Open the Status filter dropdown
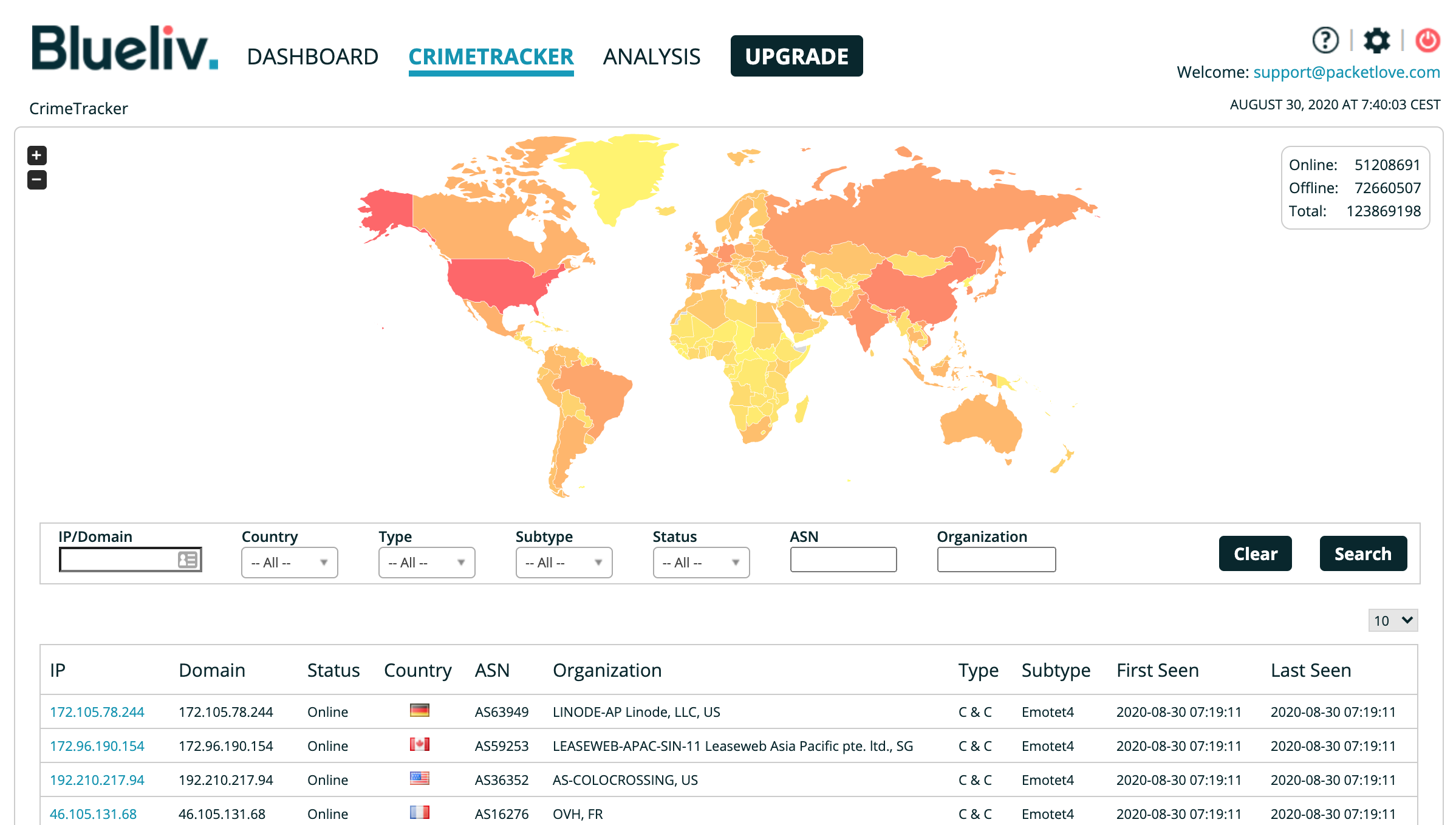The image size is (1456, 825). point(702,563)
